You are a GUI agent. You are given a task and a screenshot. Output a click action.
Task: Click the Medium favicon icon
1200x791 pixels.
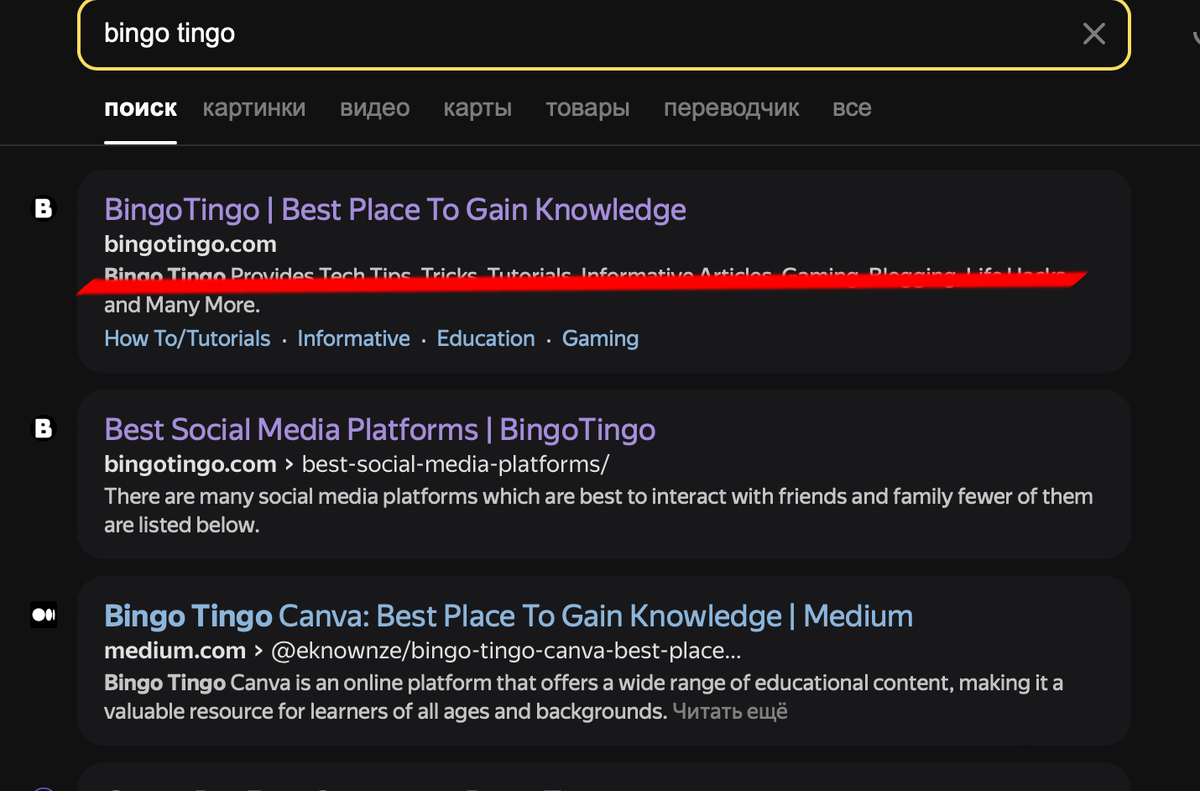(x=43, y=615)
